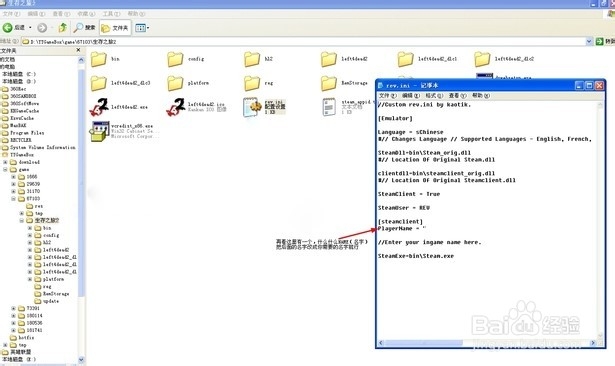
Task: Click the 'SteamUser = REV' line
Action: point(404,208)
